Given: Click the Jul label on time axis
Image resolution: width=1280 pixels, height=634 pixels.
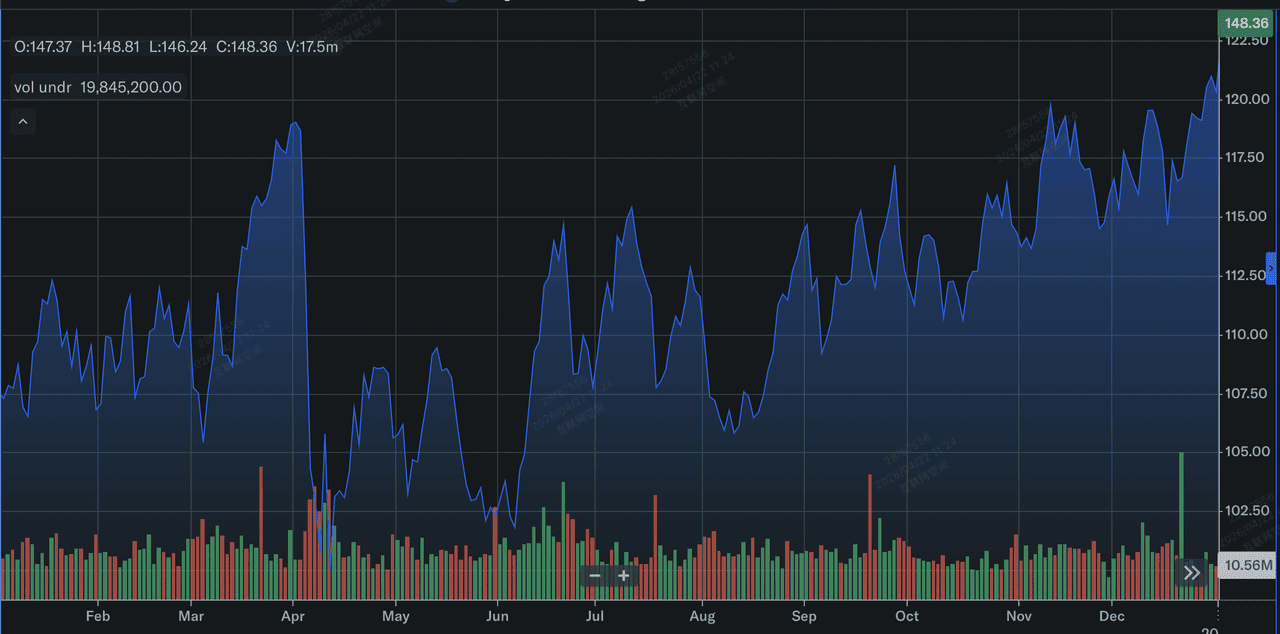Looking at the screenshot, I should (593, 616).
